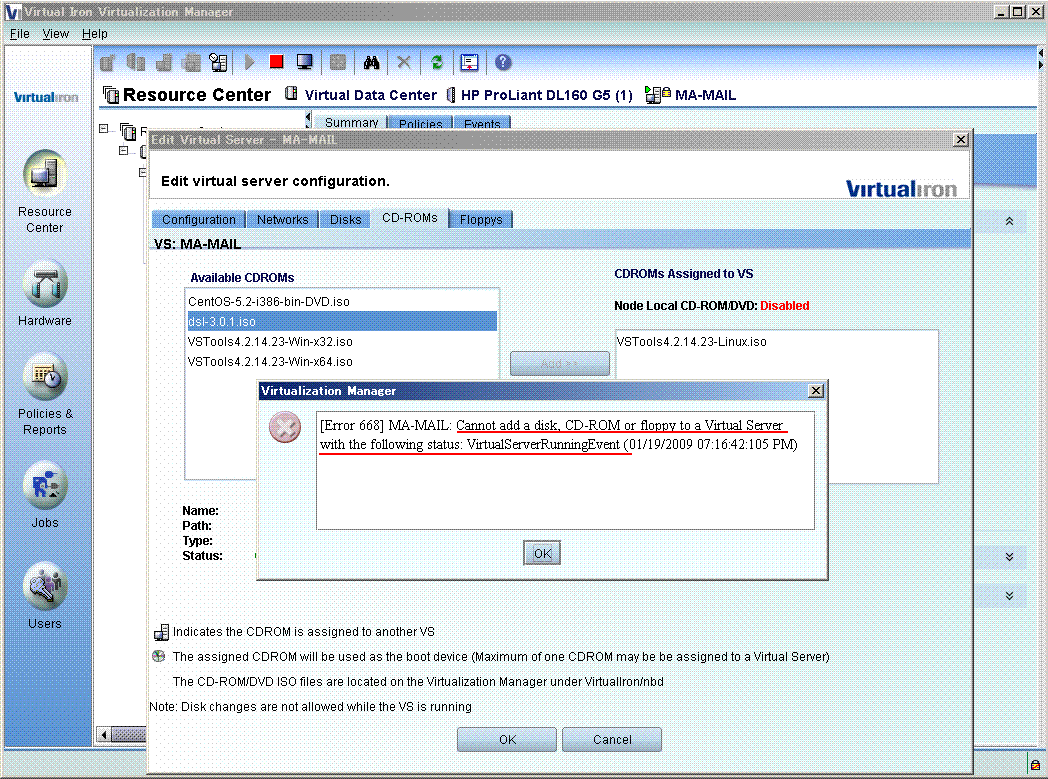Collapse the root Resource Center tree node
Viewport: 1048px width, 779px height.
[x=104, y=128]
